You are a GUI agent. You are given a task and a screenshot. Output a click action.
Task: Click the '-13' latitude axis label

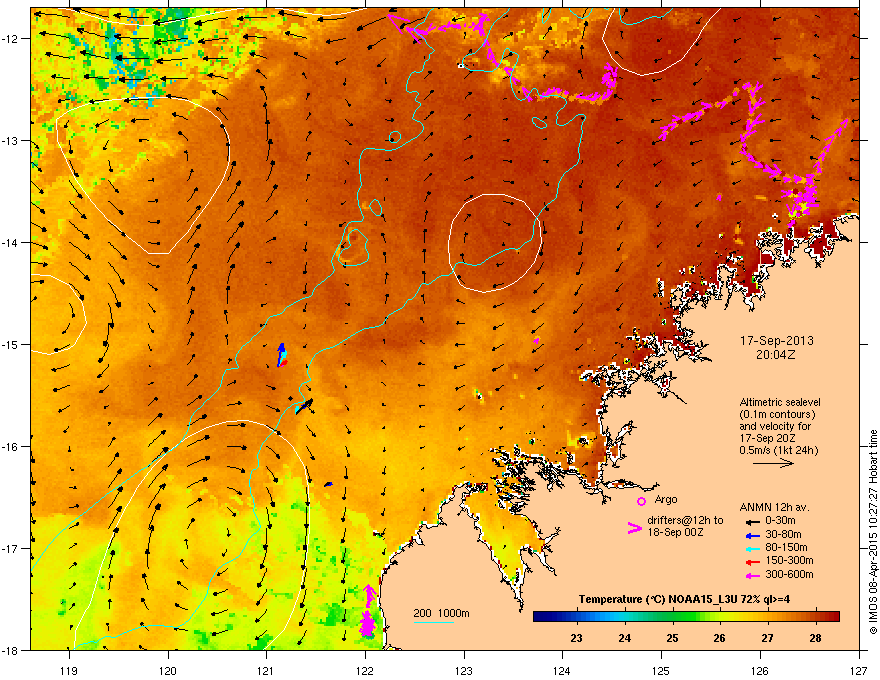click(x=11, y=141)
